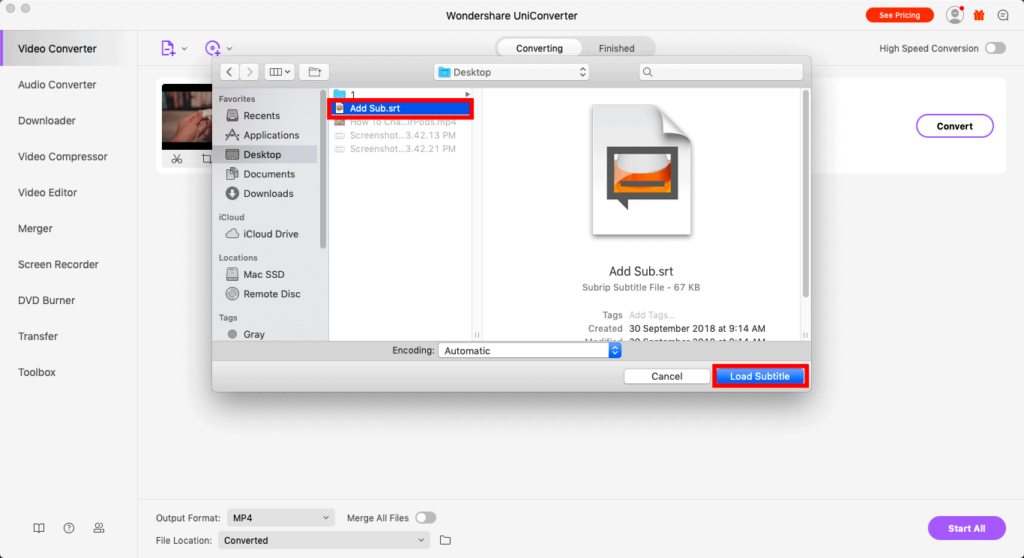Expand the Load DVD dropdown arrow
This screenshot has height=558, width=1024.
(x=229, y=49)
